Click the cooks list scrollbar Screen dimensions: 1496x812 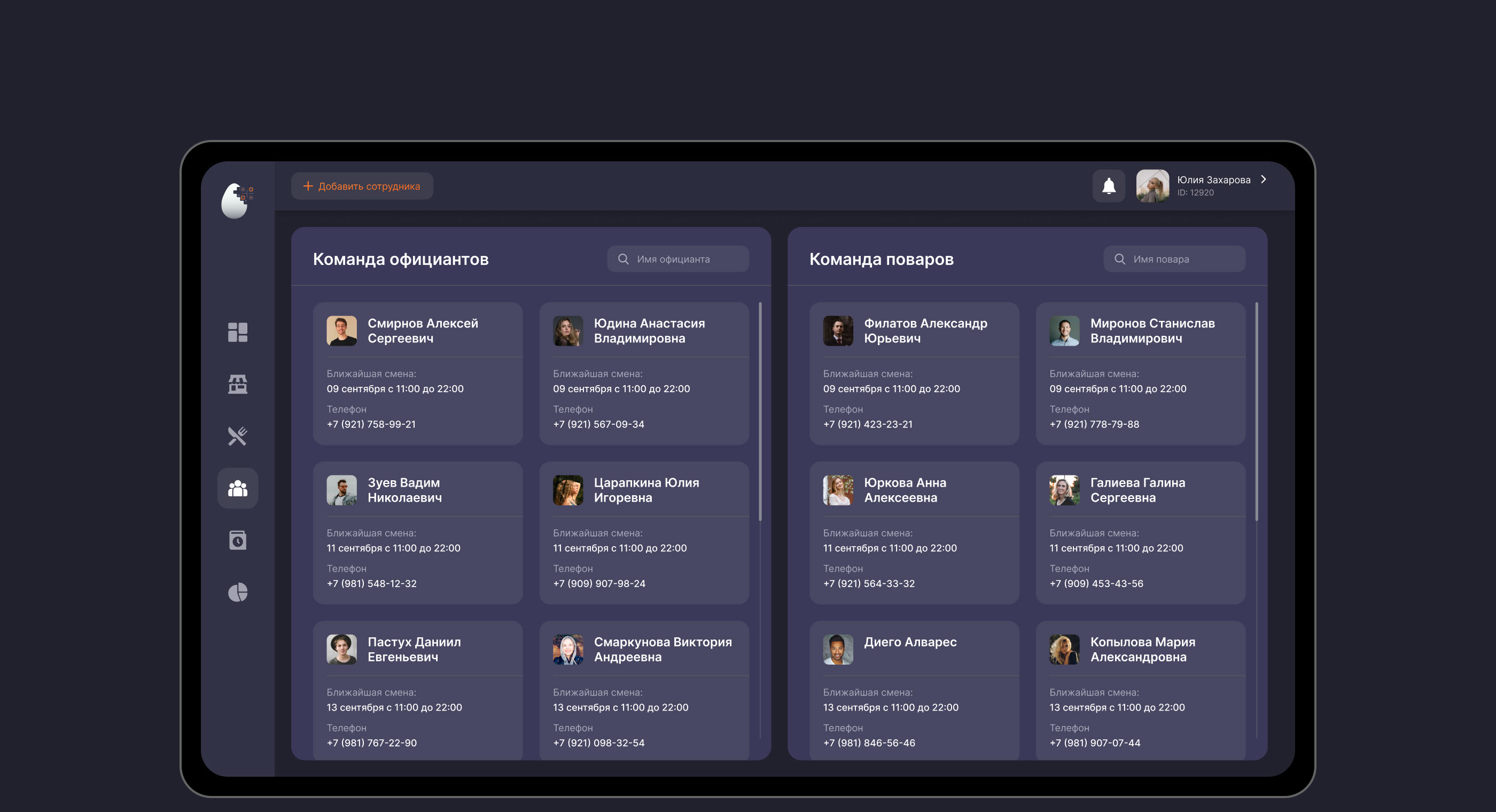(1256, 411)
